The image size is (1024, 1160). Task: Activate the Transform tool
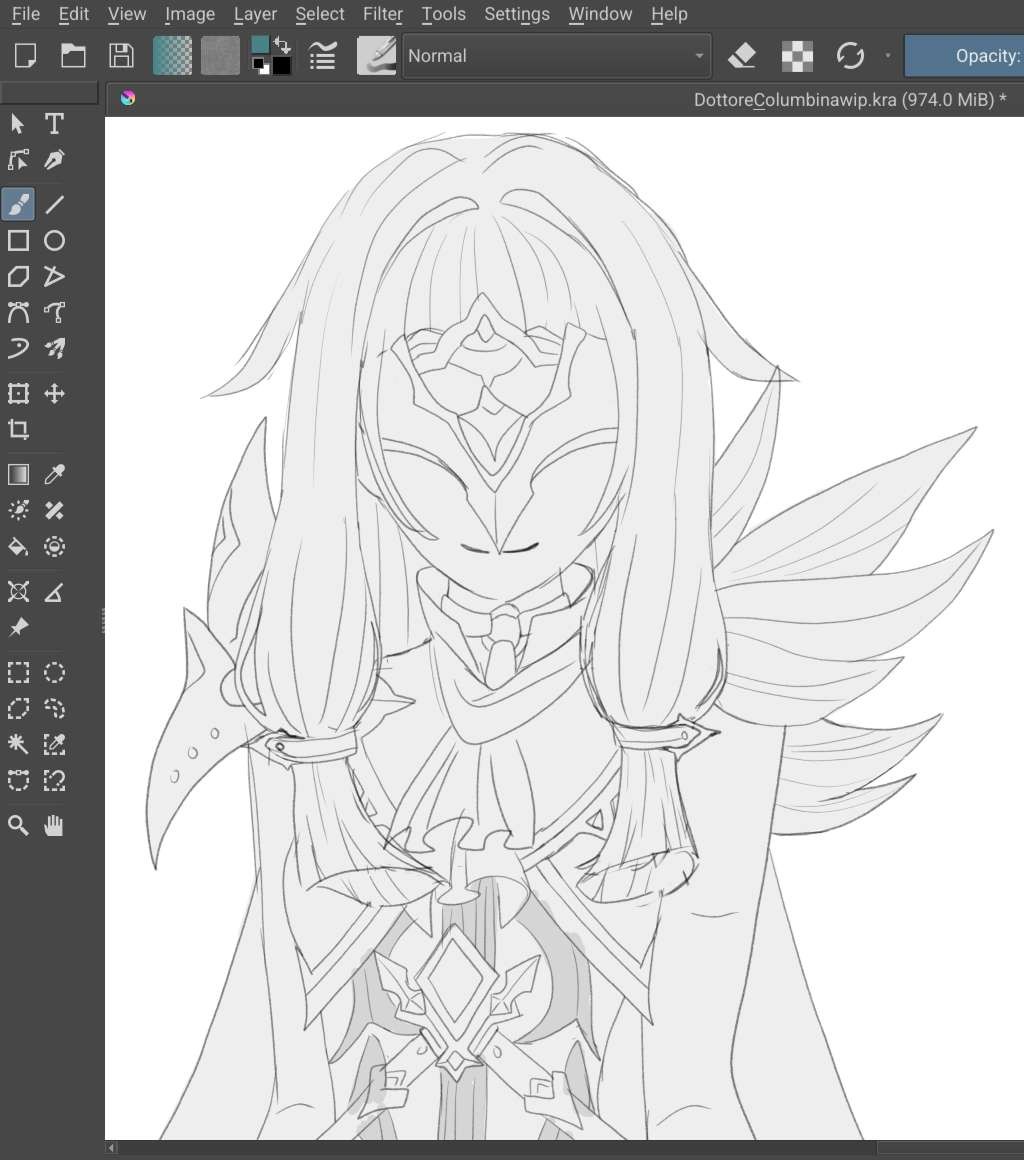tap(17, 393)
